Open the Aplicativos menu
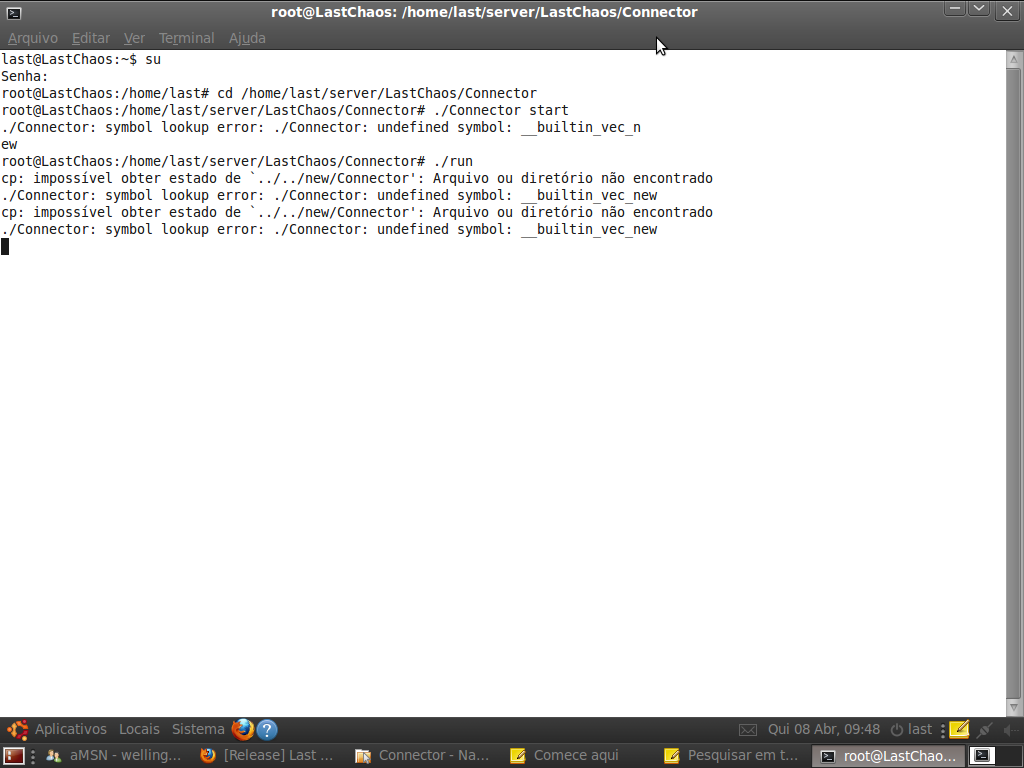This screenshot has width=1024, height=768. tap(71, 729)
